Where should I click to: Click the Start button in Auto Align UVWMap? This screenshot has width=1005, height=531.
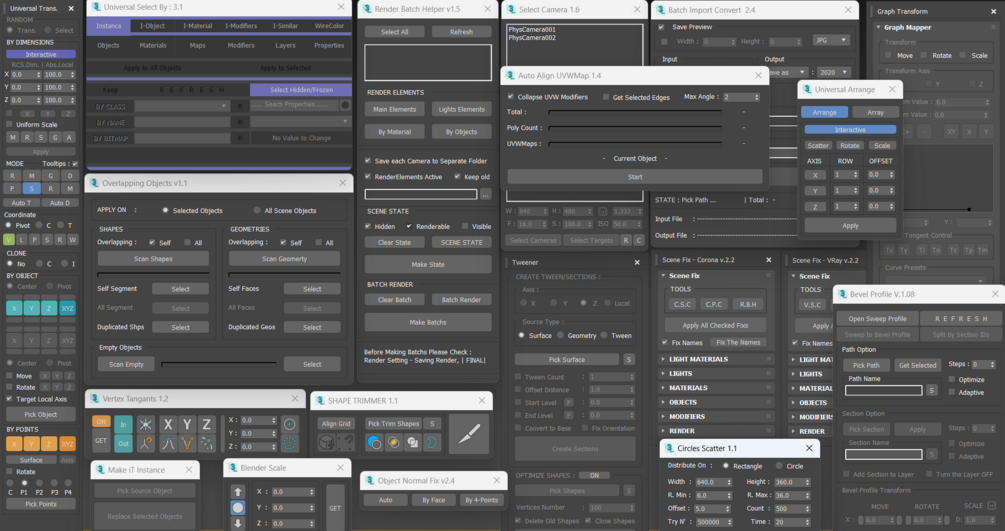635,176
